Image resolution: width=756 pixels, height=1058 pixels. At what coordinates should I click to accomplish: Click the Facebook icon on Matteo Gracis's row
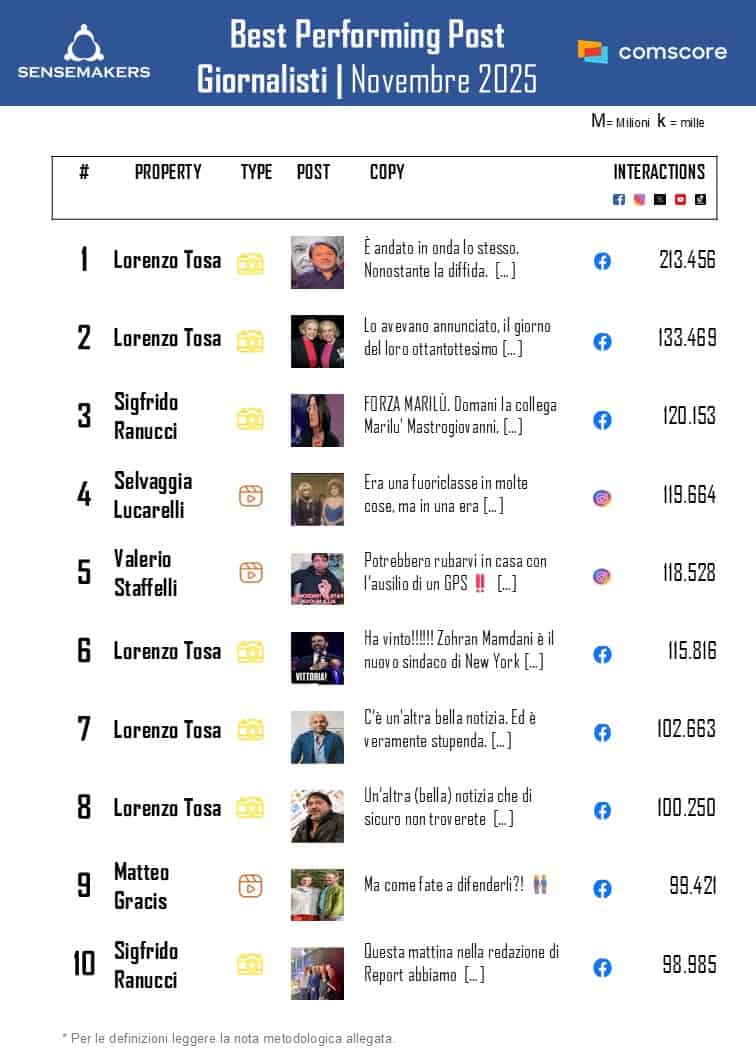click(x=602, y=889)
